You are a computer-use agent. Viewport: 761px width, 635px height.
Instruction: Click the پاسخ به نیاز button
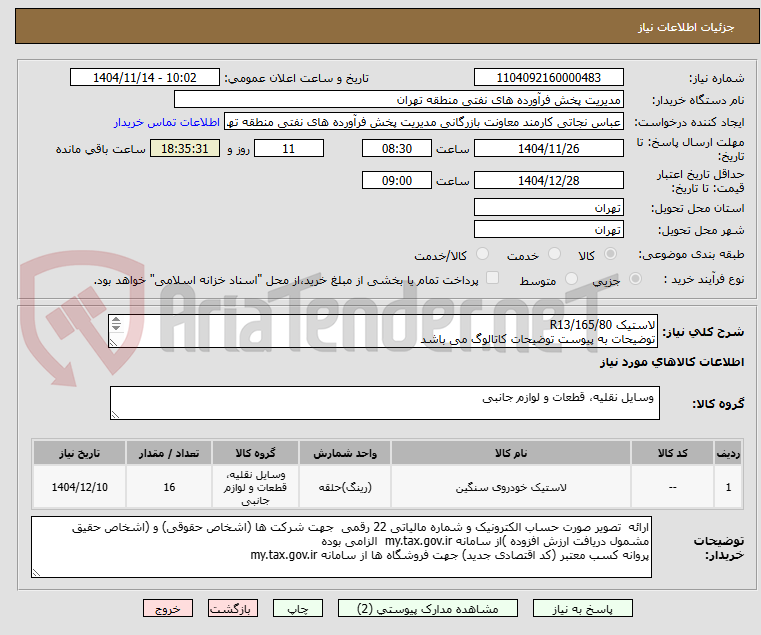582,608
